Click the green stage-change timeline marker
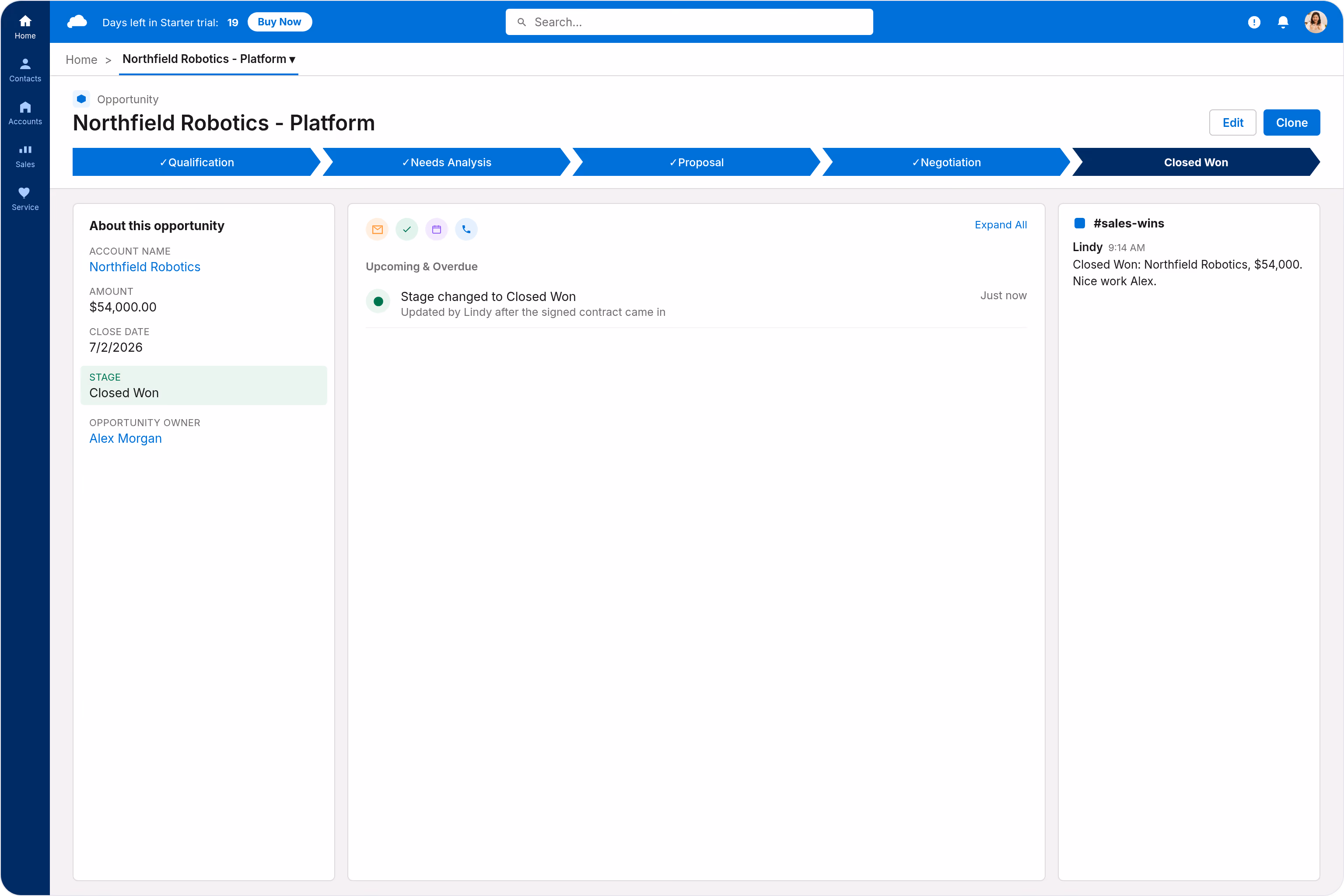The image size is (1344, 896). (378, 301)
